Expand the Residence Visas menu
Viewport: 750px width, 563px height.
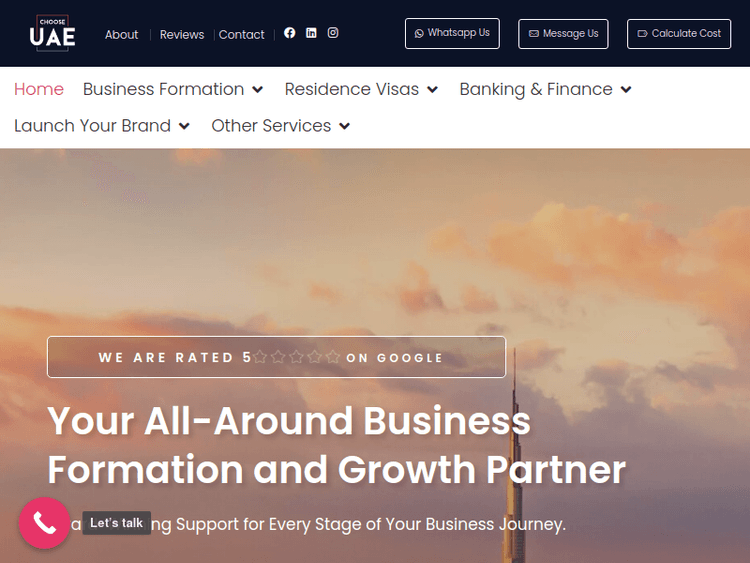pos(361,89)
